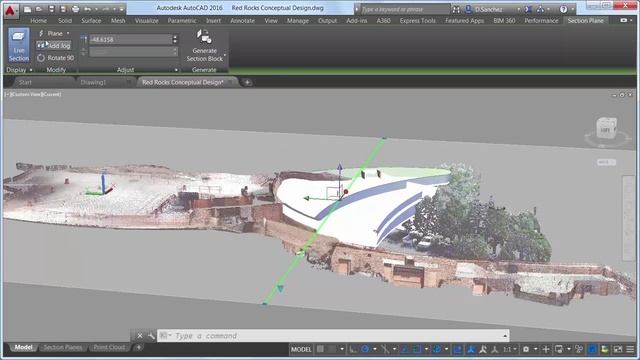Click the workspace switching gear icon
Viewport: 640px width, 360px height.
[x=526, y=349]
